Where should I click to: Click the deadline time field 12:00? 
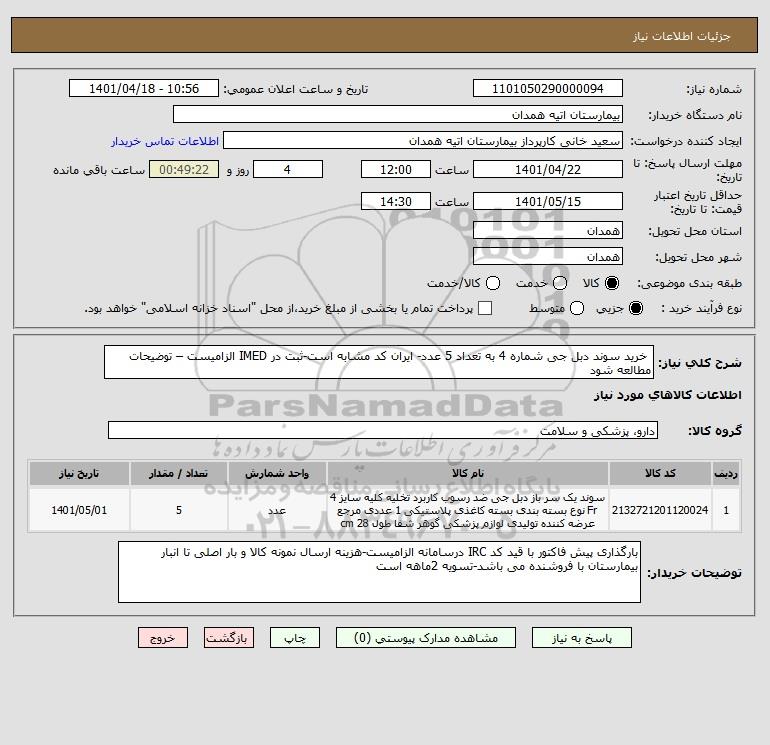(x=396, y=169)
